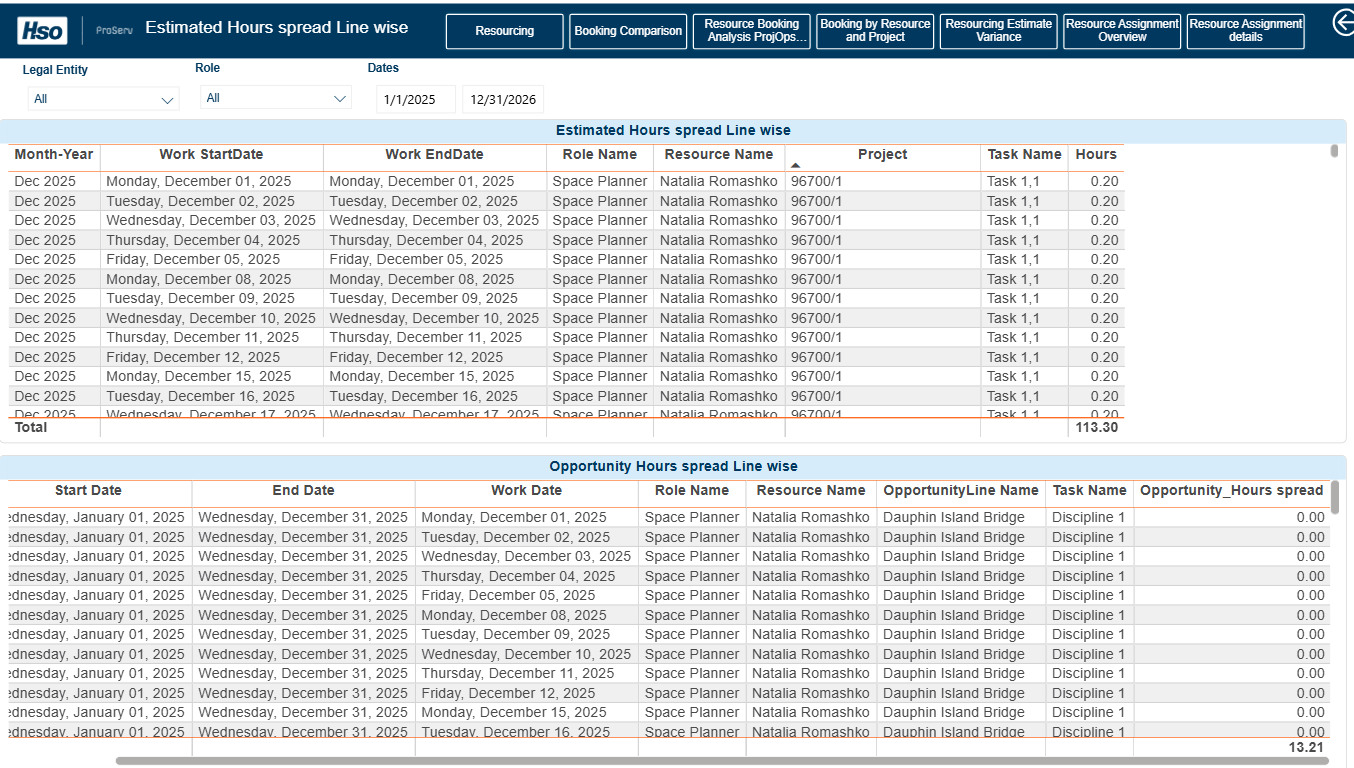Open Resourcing Estimate Variance report
The height and width of the screenshot is (768, 1354).
(998, 31)
